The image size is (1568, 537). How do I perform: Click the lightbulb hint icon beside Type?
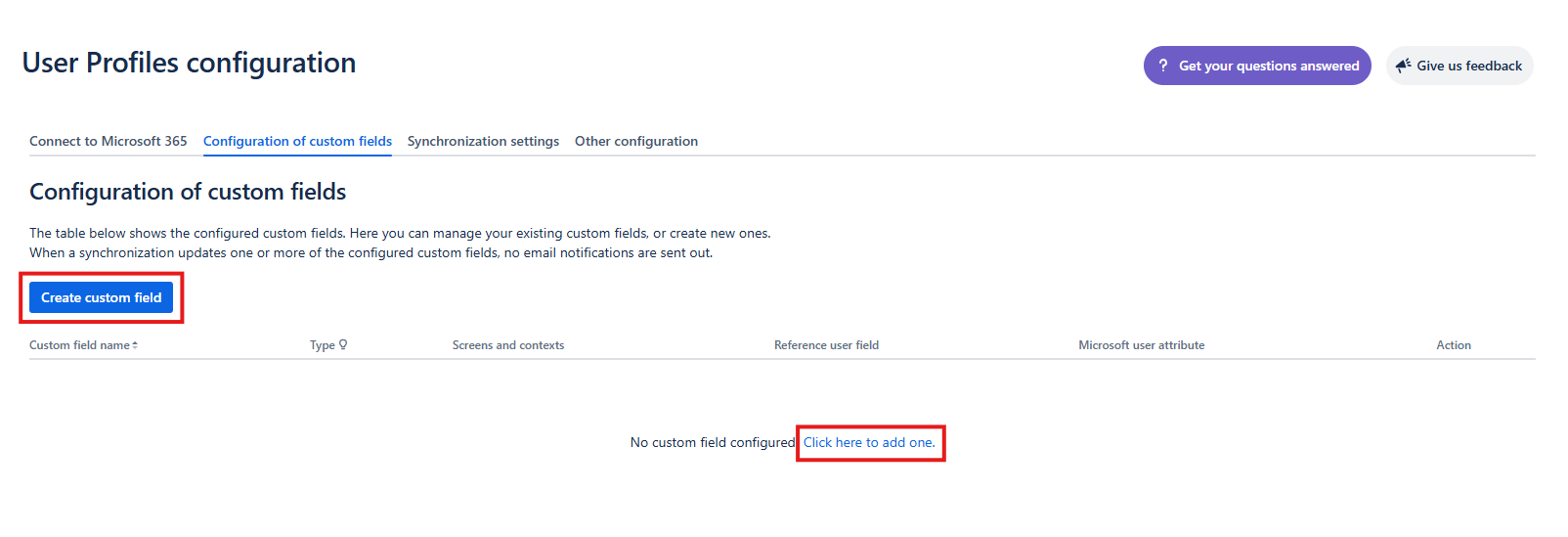343,344
